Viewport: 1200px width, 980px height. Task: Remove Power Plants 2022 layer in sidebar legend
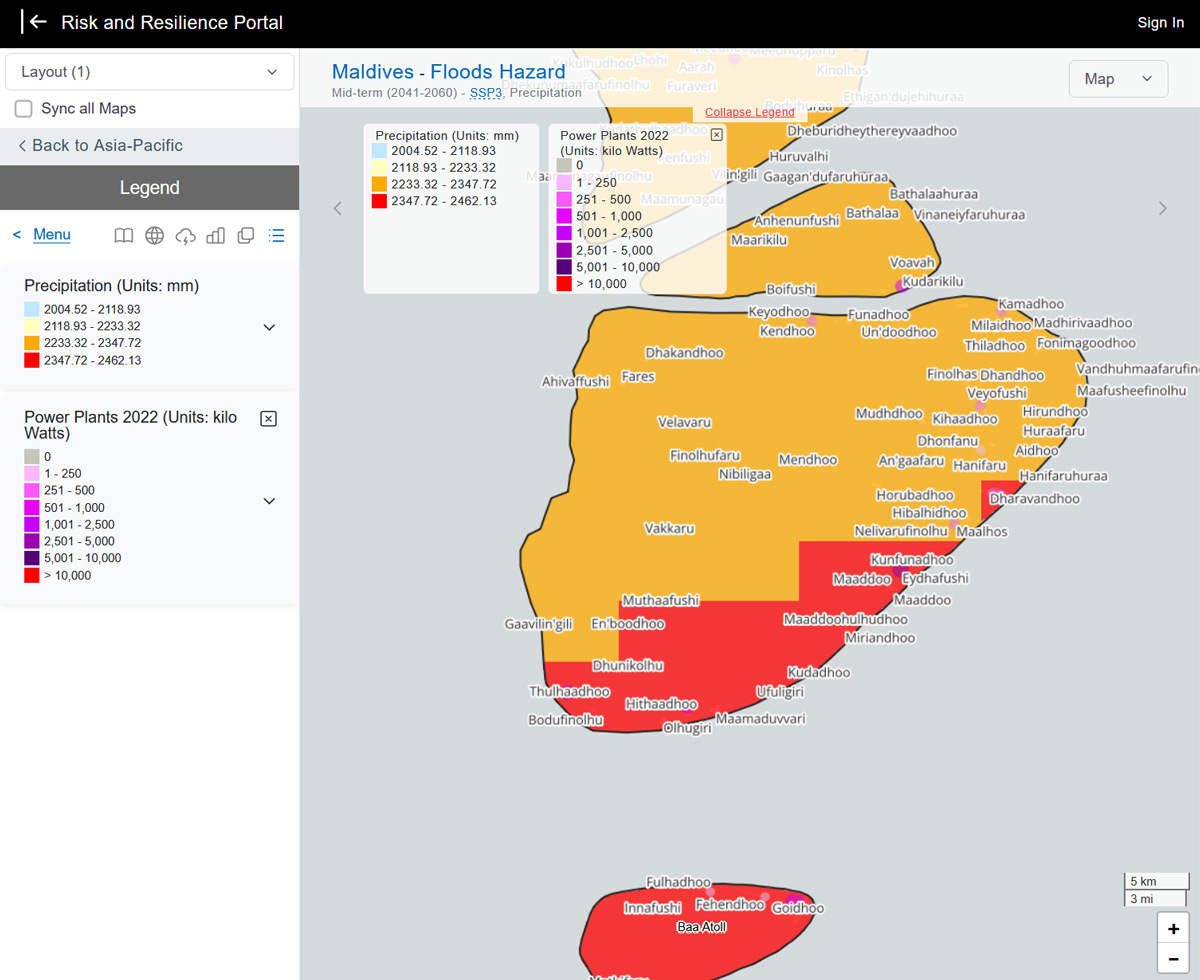pos(268,419)
